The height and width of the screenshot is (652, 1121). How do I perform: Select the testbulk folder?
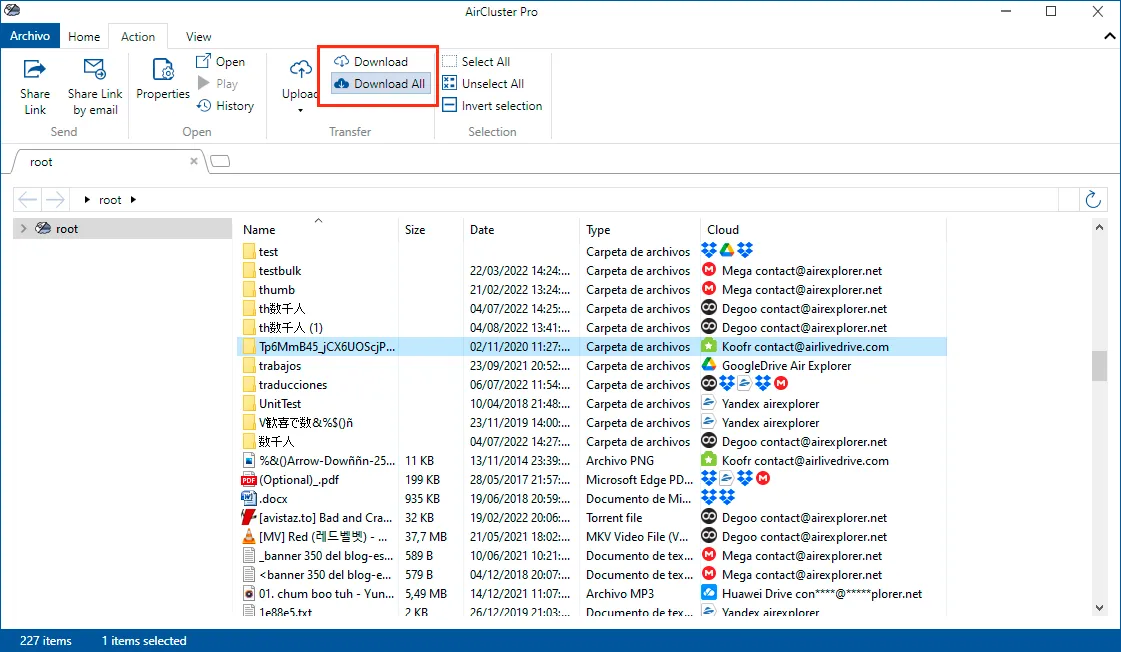[x=280, y=270]
